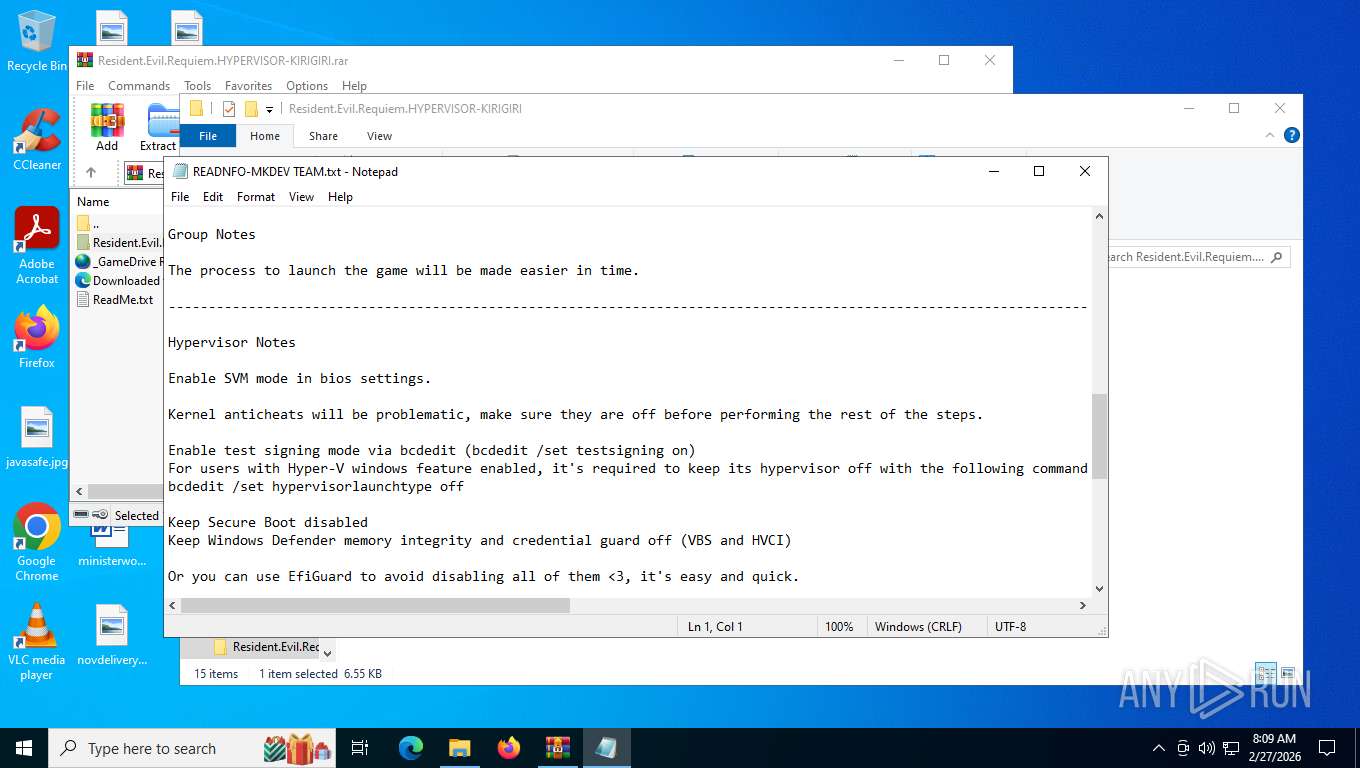Select the Resident.Evil folder in WinRAR list
This screenshot has width=1360, height=768.
point(120,243)
